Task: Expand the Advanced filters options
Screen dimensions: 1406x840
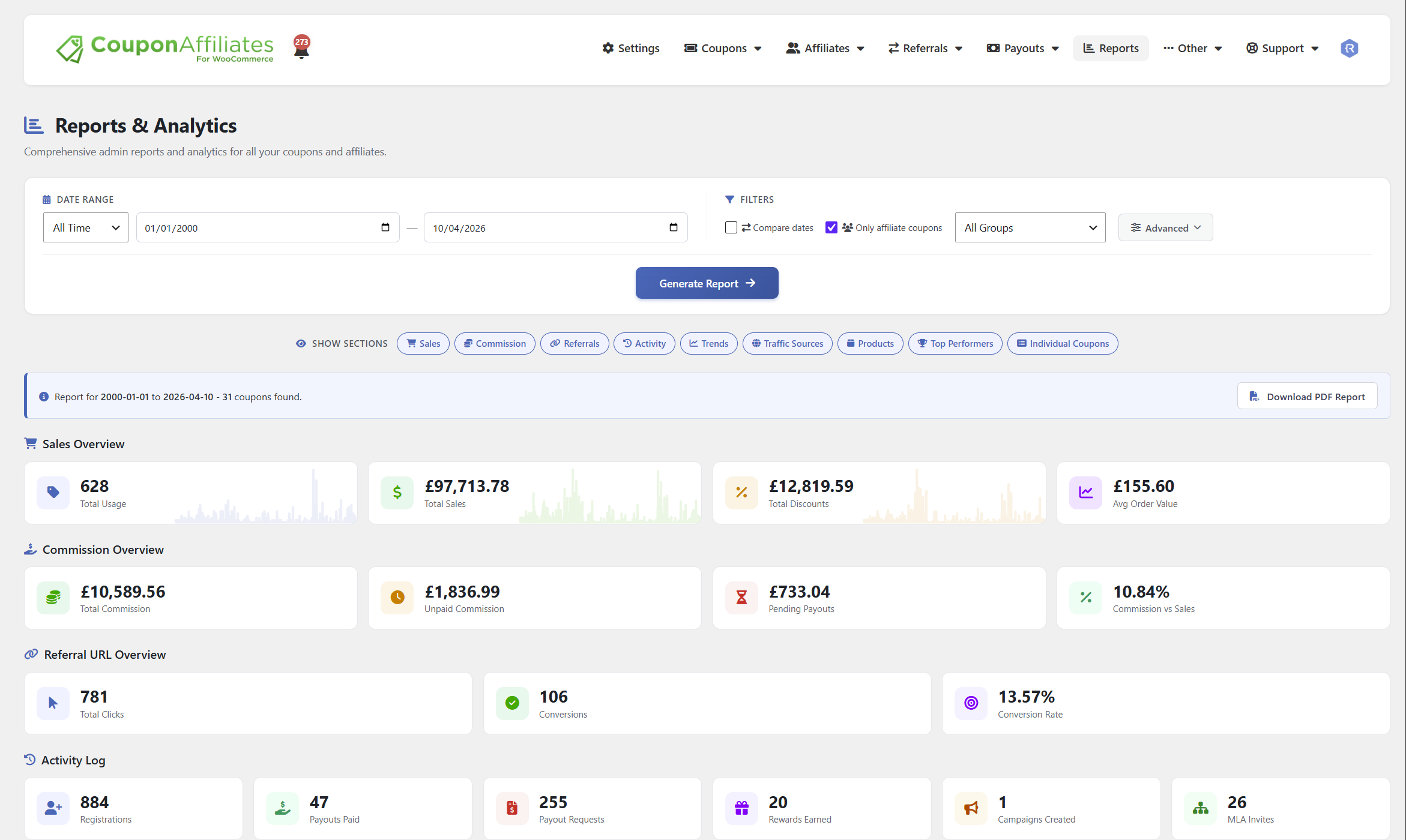Action: point(1165,227)
